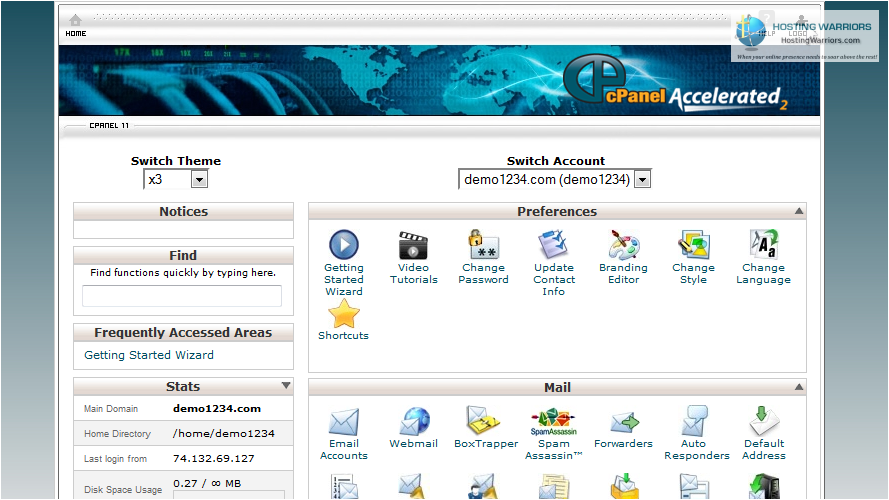Open the Shortcuts star icon
This screenshot has width=889, height=500.
click(344, 314)
